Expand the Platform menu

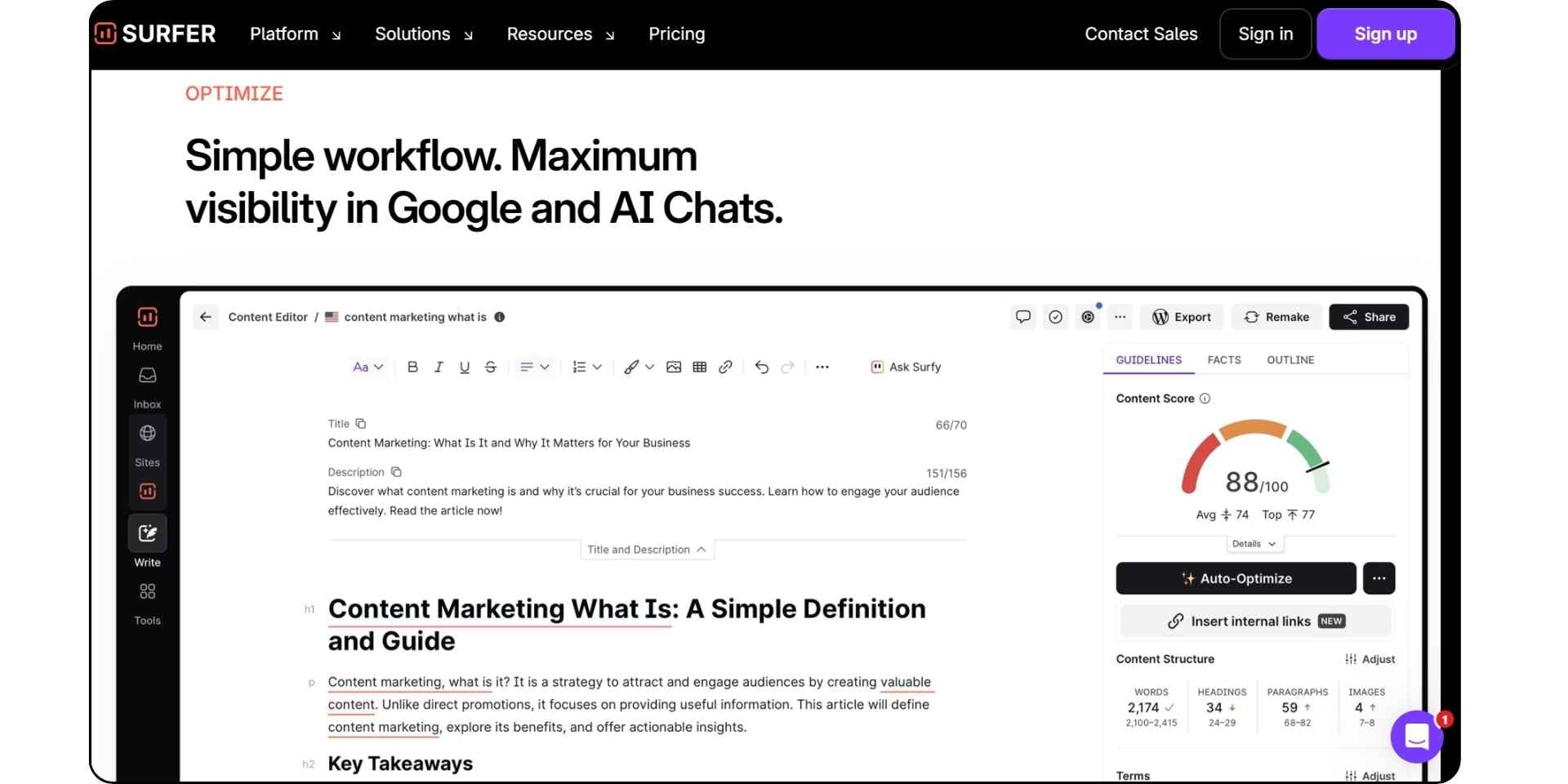(296, 34)
